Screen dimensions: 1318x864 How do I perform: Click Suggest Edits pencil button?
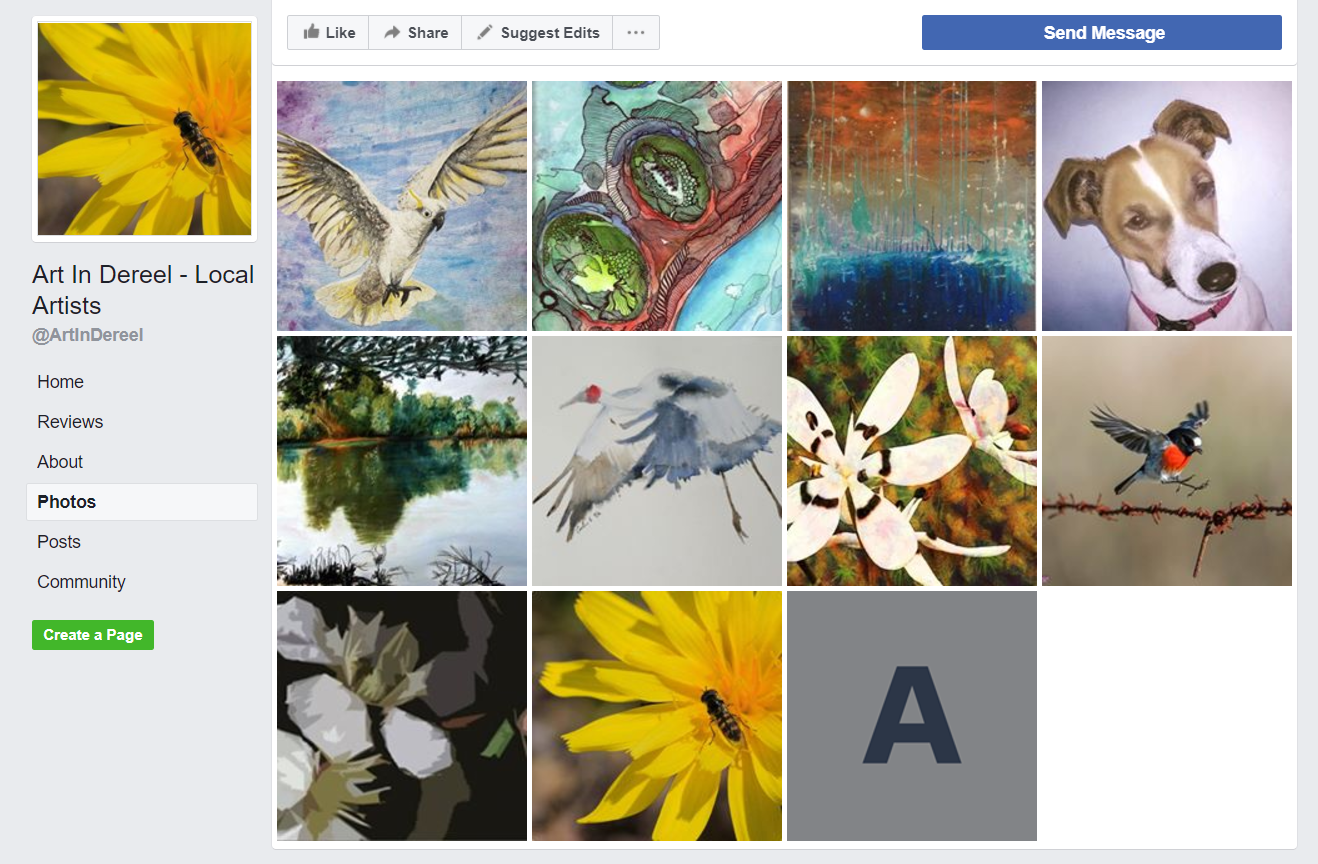[x=537, y=32]
